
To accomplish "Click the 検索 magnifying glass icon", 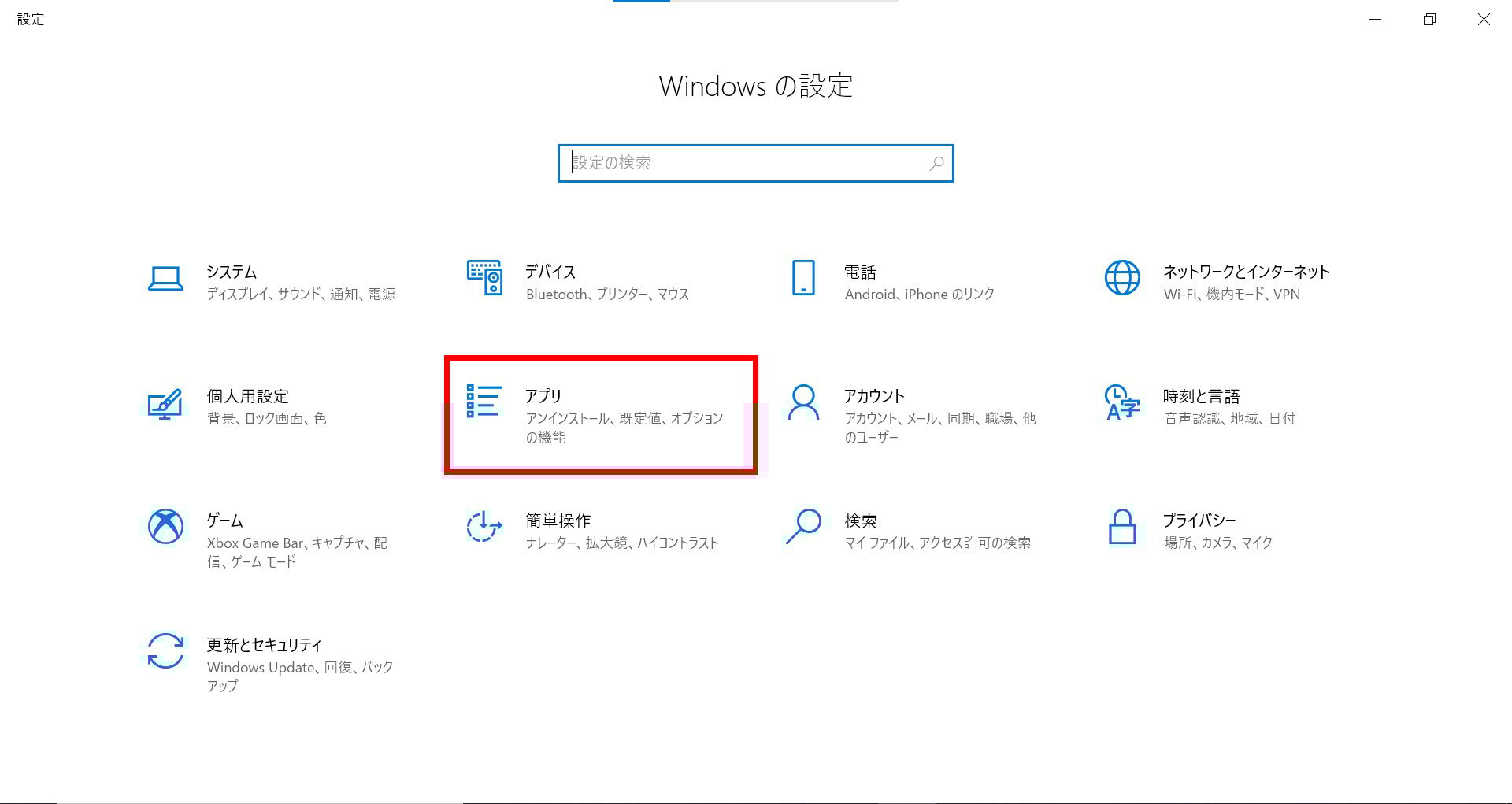I will click(803, 527).
